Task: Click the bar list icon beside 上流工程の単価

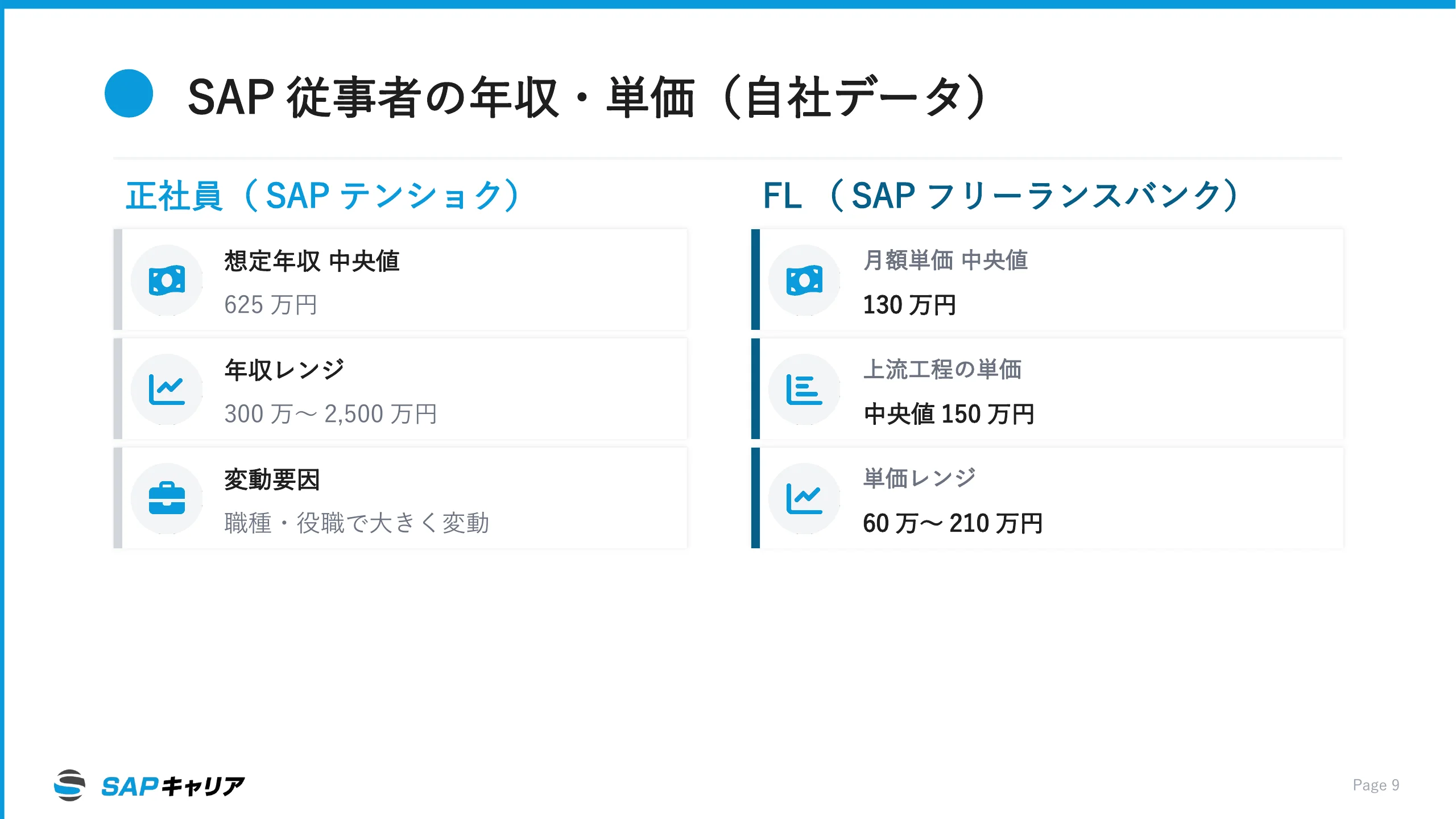Action: click(x=804, y=390)
